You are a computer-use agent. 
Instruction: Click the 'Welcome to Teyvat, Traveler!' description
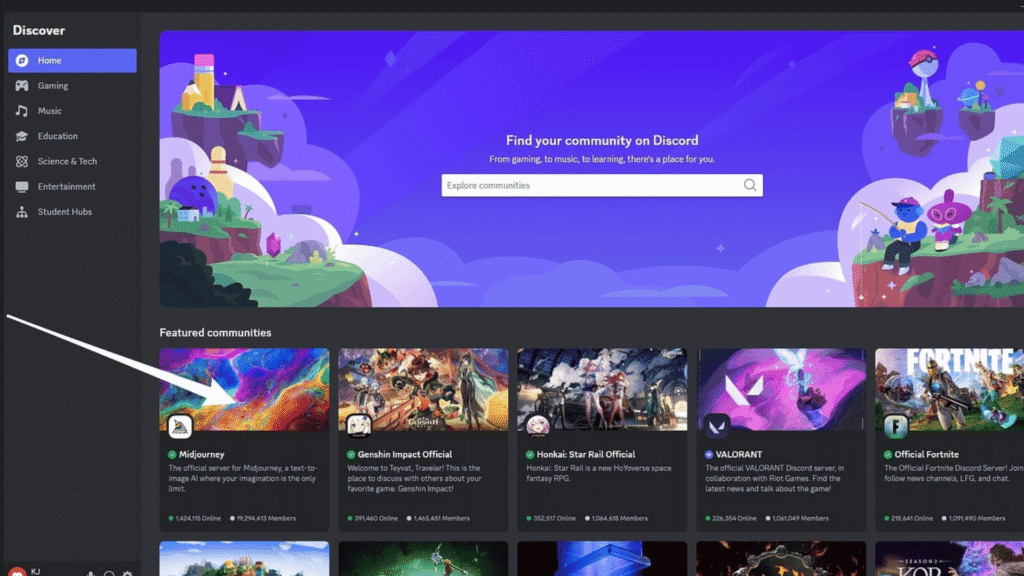pyautogui.click(x=415, y=478)
